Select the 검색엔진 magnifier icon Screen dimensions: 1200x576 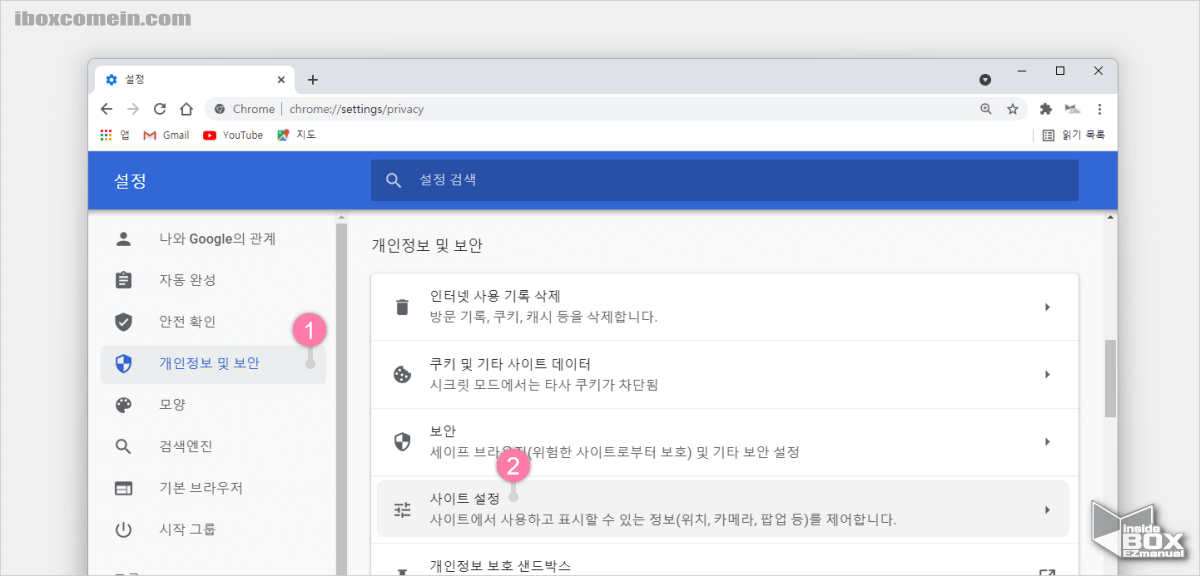(124, 446)
